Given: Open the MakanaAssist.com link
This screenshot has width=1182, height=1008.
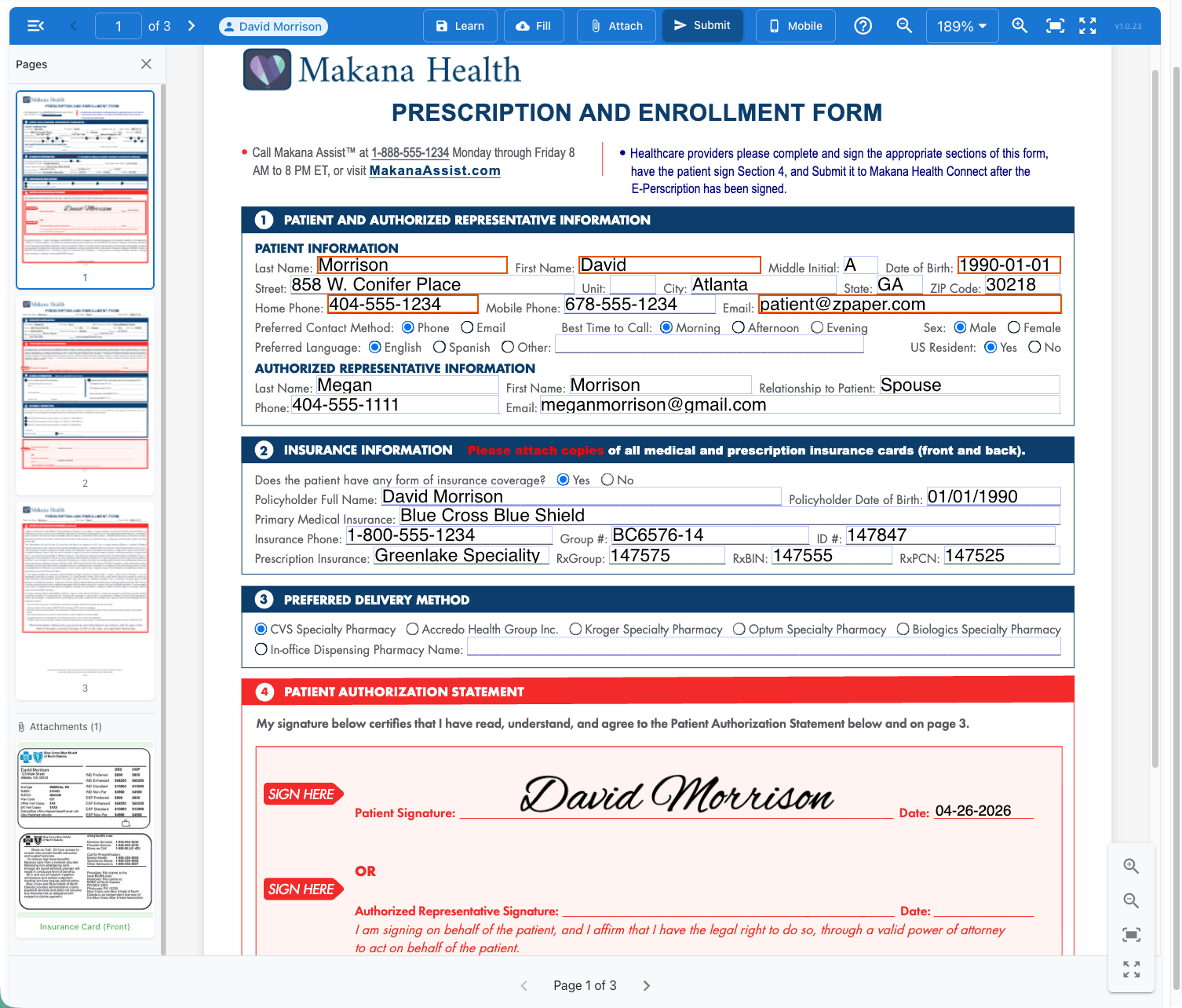Looking at the screenshot, I should [x=435, y=170].
